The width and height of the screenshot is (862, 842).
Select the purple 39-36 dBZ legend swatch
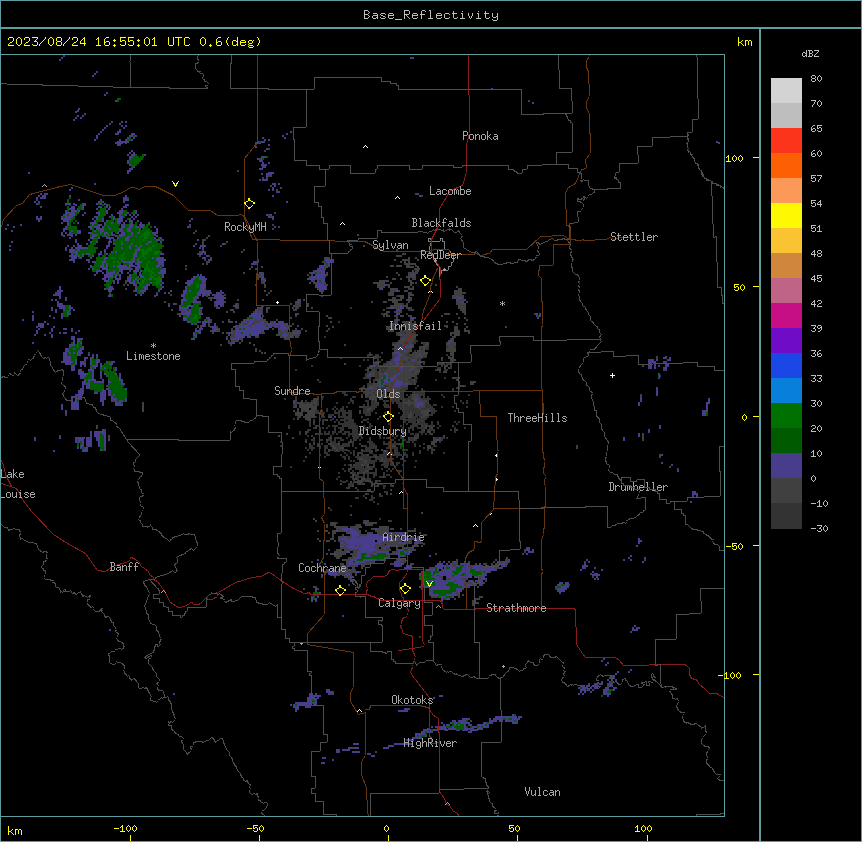(786, 340)
